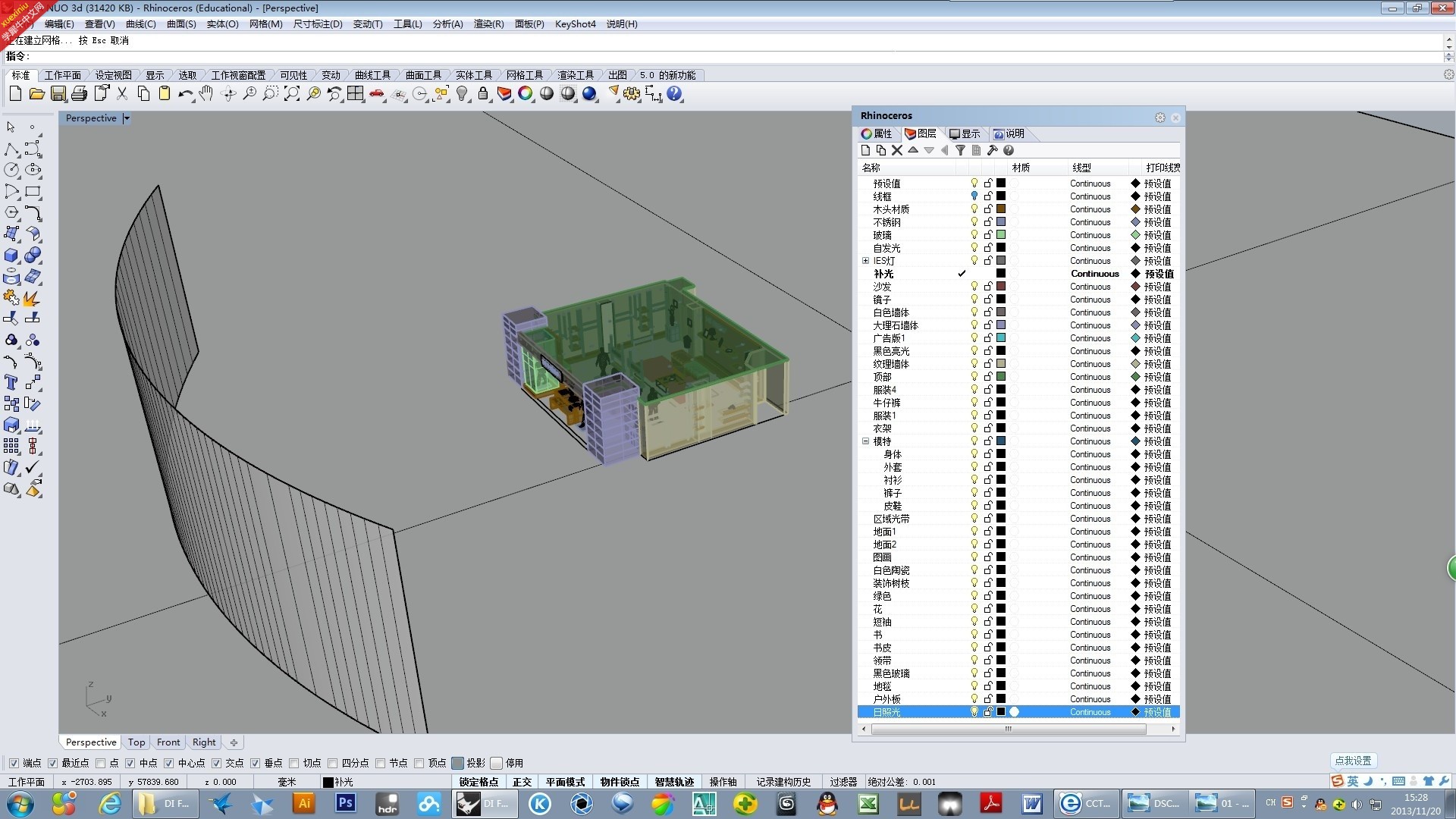Toggle 智慧轨迹 in status bar
The width and height of the screenshot is (1456, 819).
point(674,782)
